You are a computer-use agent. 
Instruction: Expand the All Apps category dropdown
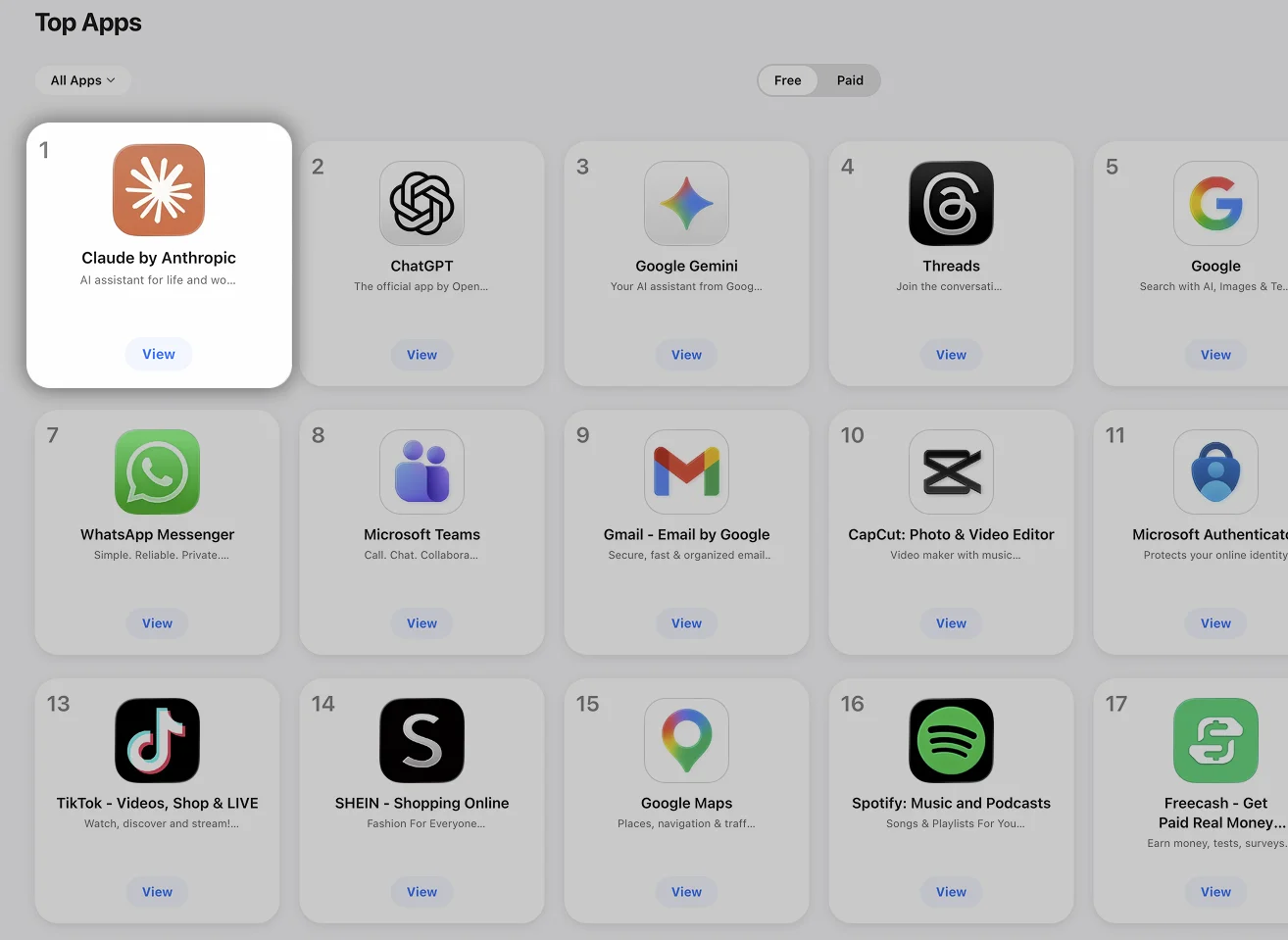click(x=82, y=80)
